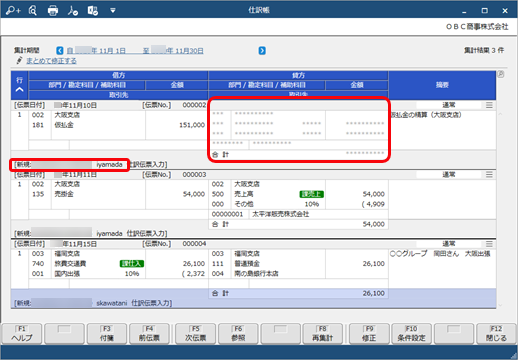Select the 151,000 debit amount
Viewport: 518px width, 360px height.
point(192,125)
